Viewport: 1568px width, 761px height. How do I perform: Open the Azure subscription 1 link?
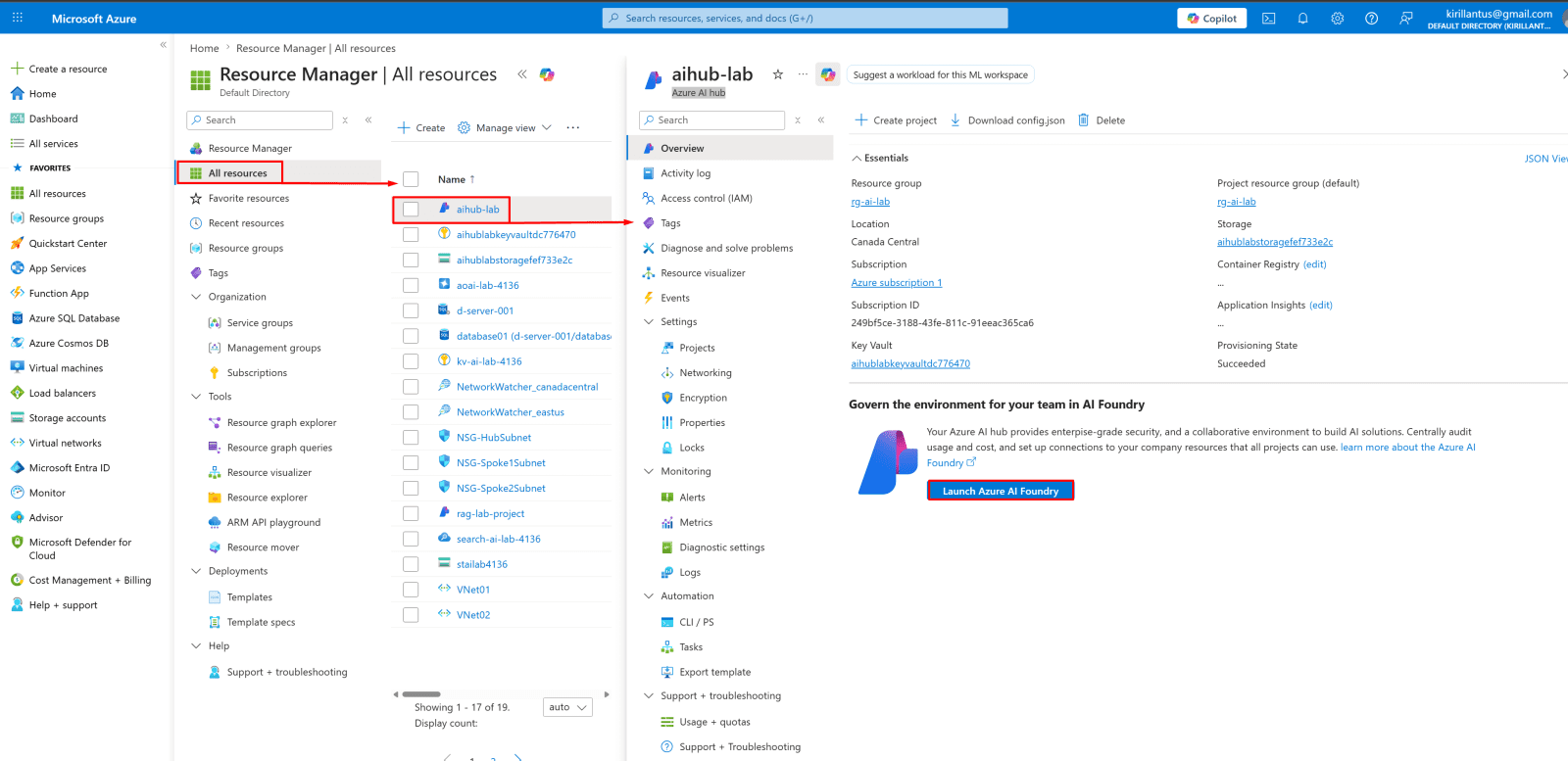[x=896, y=283]
